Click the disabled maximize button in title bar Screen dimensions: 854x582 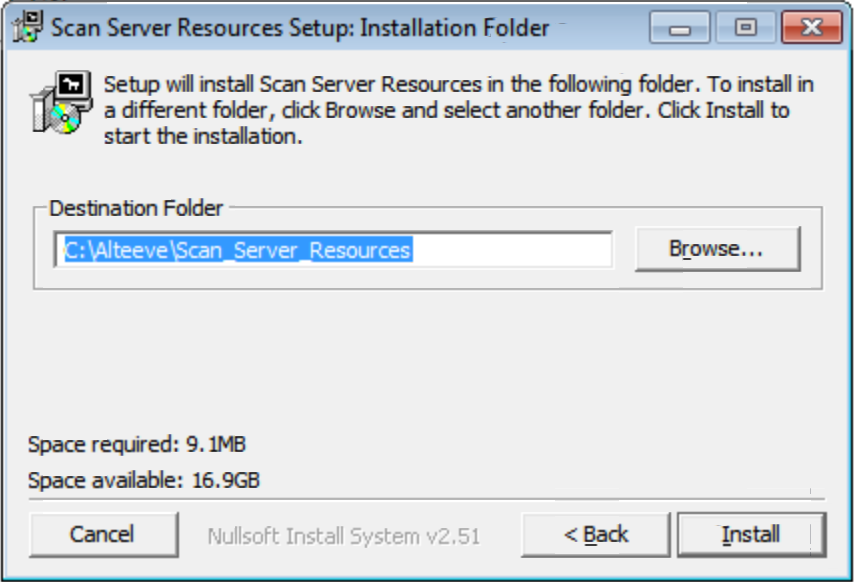point(746,27)
